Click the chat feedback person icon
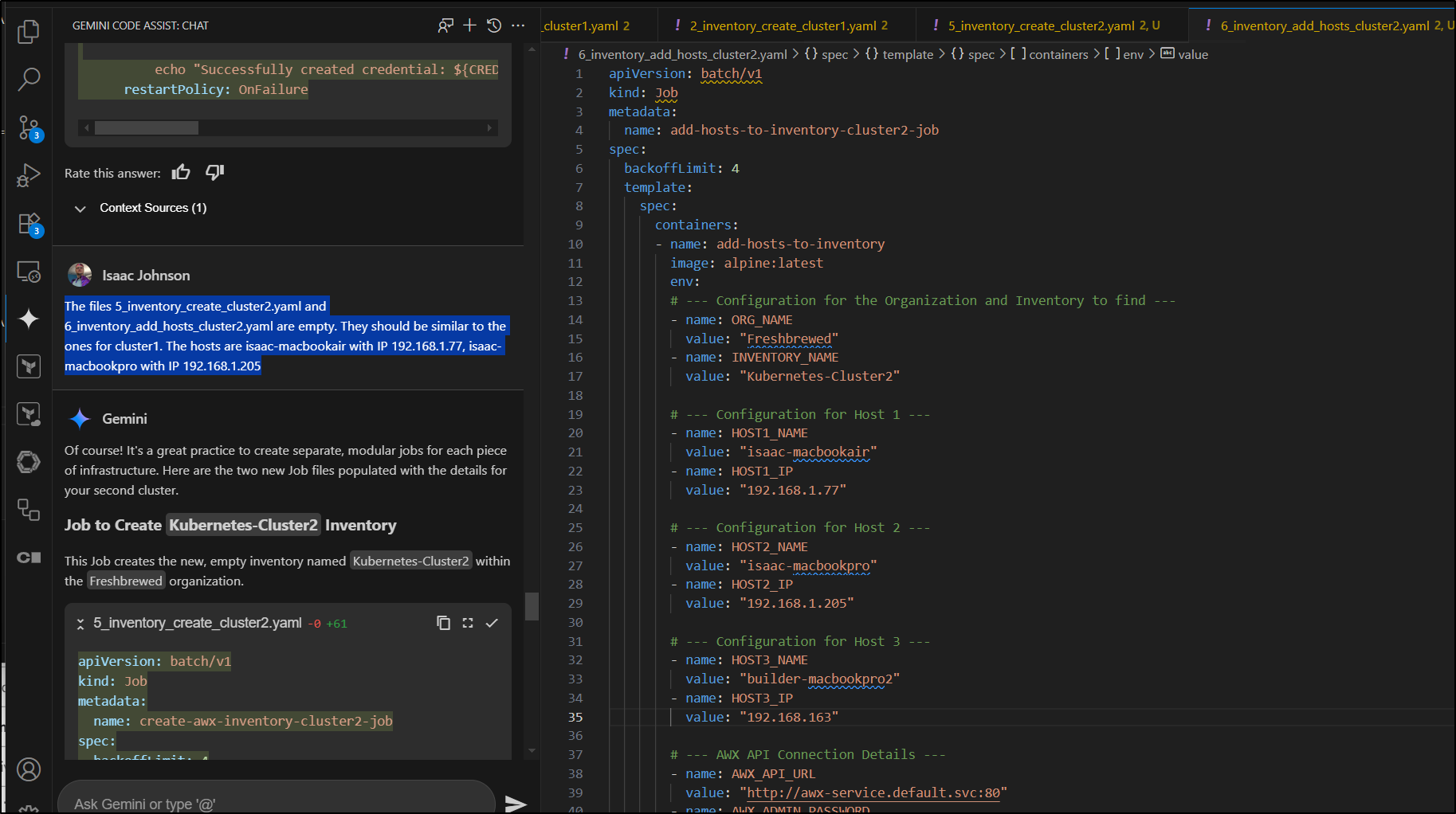This screenshot has width=1456, height=814. (445, 25)
